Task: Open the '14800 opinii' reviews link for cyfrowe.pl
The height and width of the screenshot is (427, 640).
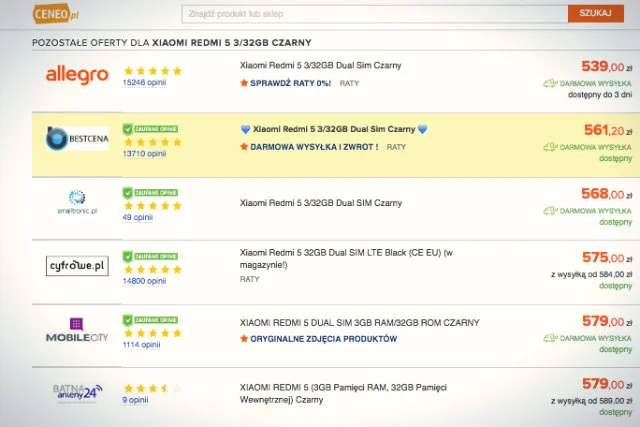Action: pos(144,281)
